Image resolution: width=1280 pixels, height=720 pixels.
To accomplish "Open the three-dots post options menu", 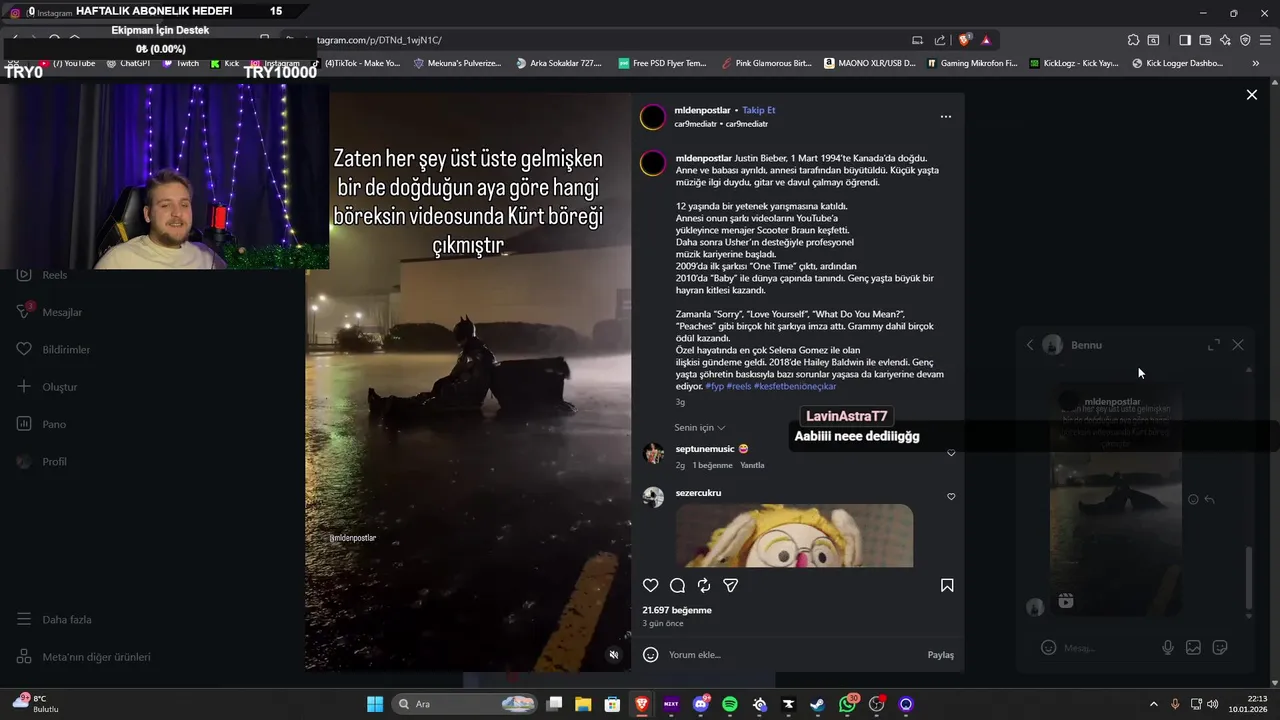I will click(x=946, y=117).
